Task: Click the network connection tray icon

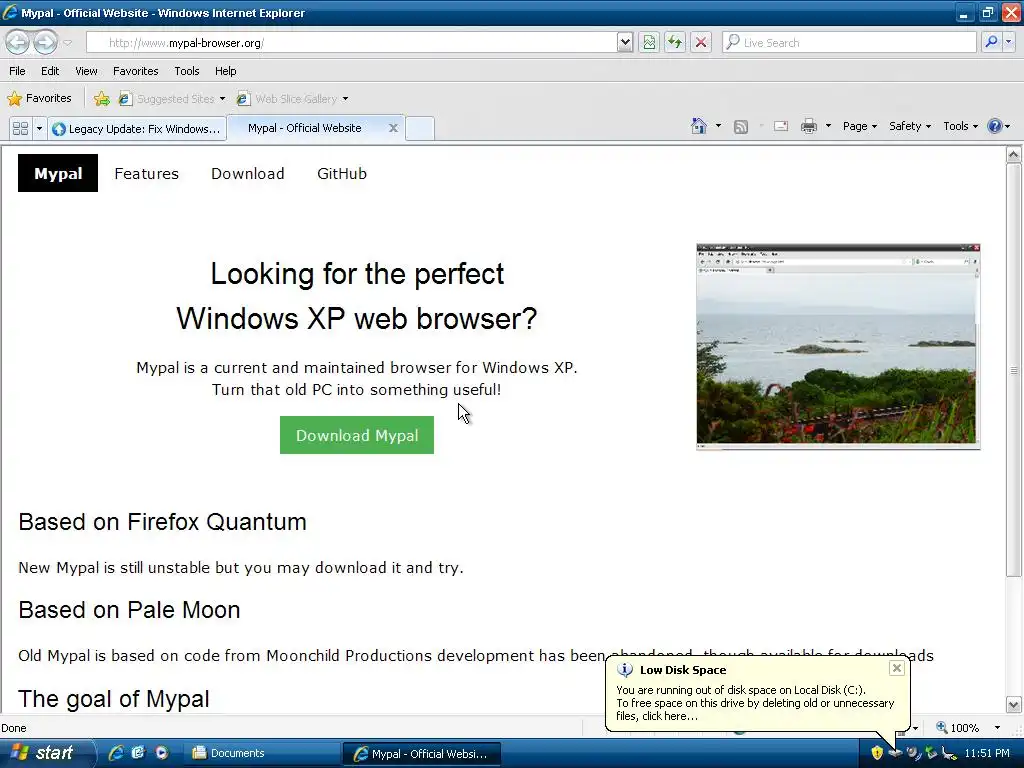Action: (x=950, y=754)
